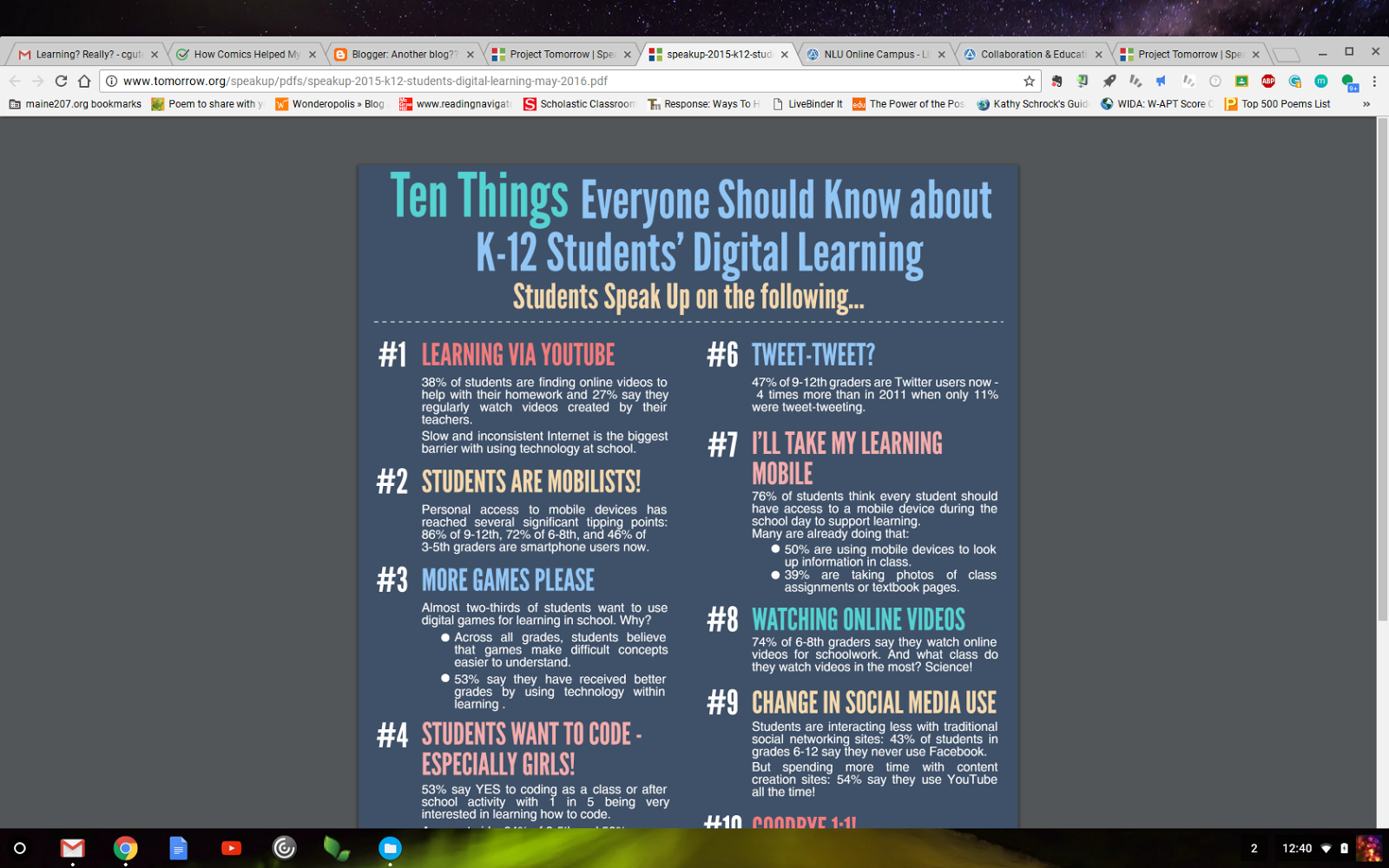Open the 'LiveBinder It' bookmark
This screenshot has width=1389, height=868.
pos(807,104)
